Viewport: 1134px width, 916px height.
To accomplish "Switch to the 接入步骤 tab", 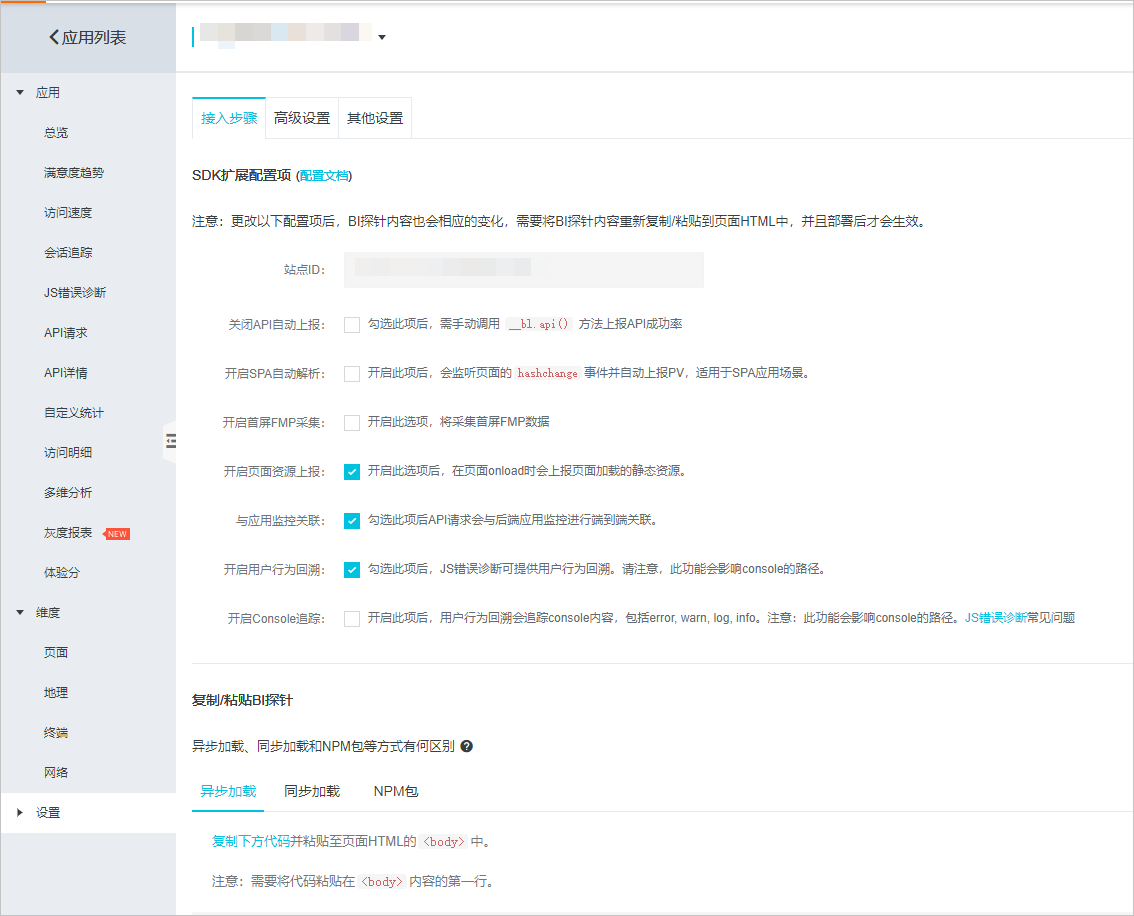I will coord(229,118).
